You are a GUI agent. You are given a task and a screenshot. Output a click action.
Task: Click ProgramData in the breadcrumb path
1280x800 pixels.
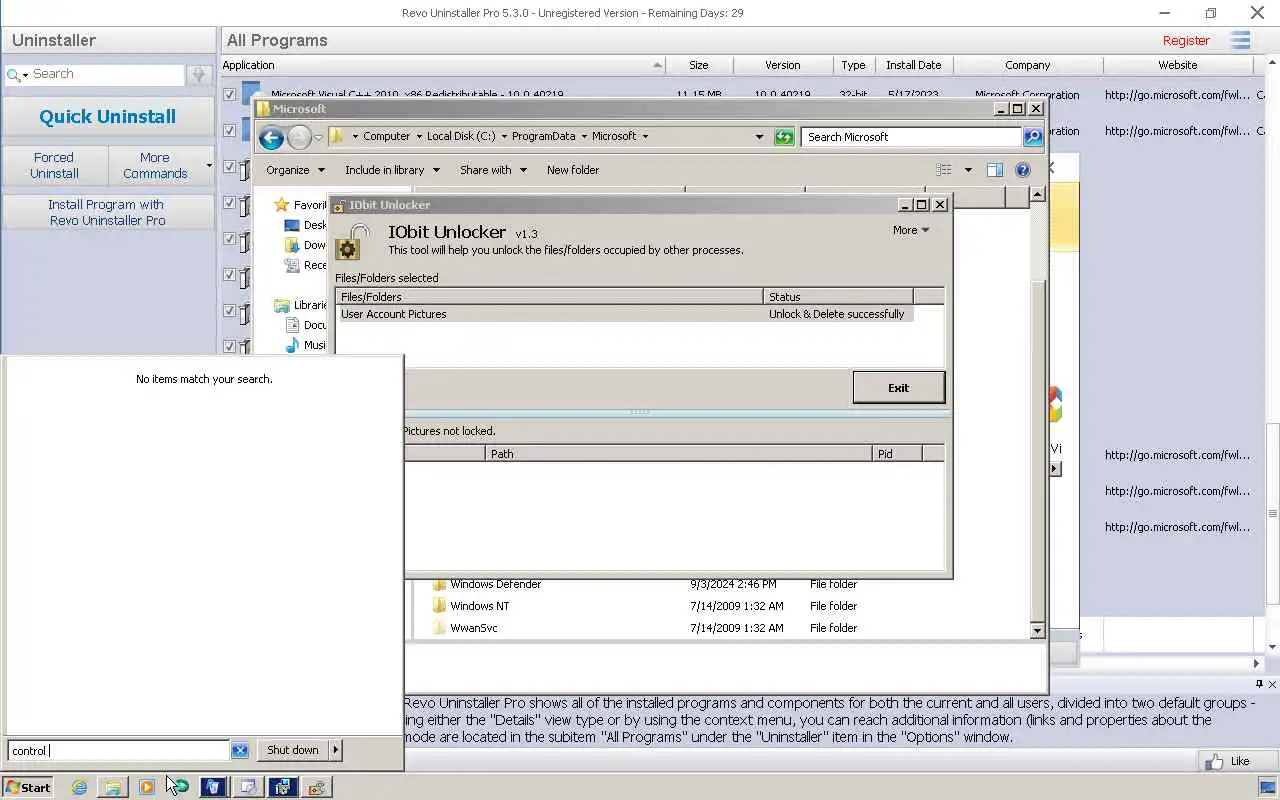point(543,137)
